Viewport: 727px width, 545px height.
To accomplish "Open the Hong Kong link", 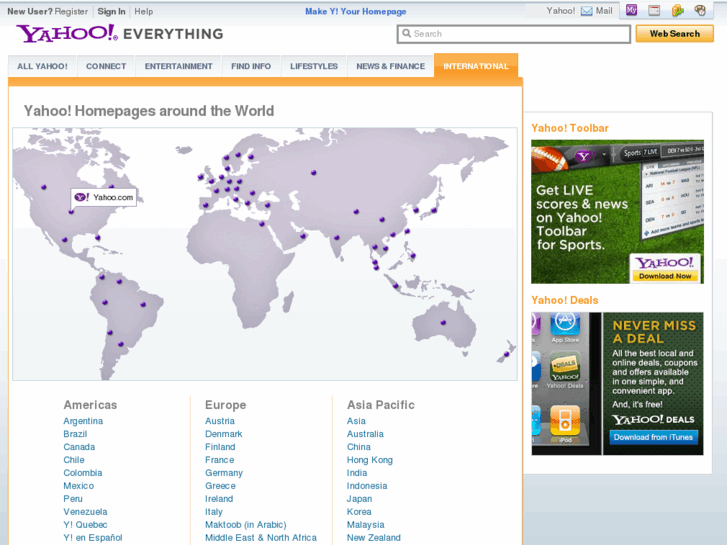I will point(370,460).
